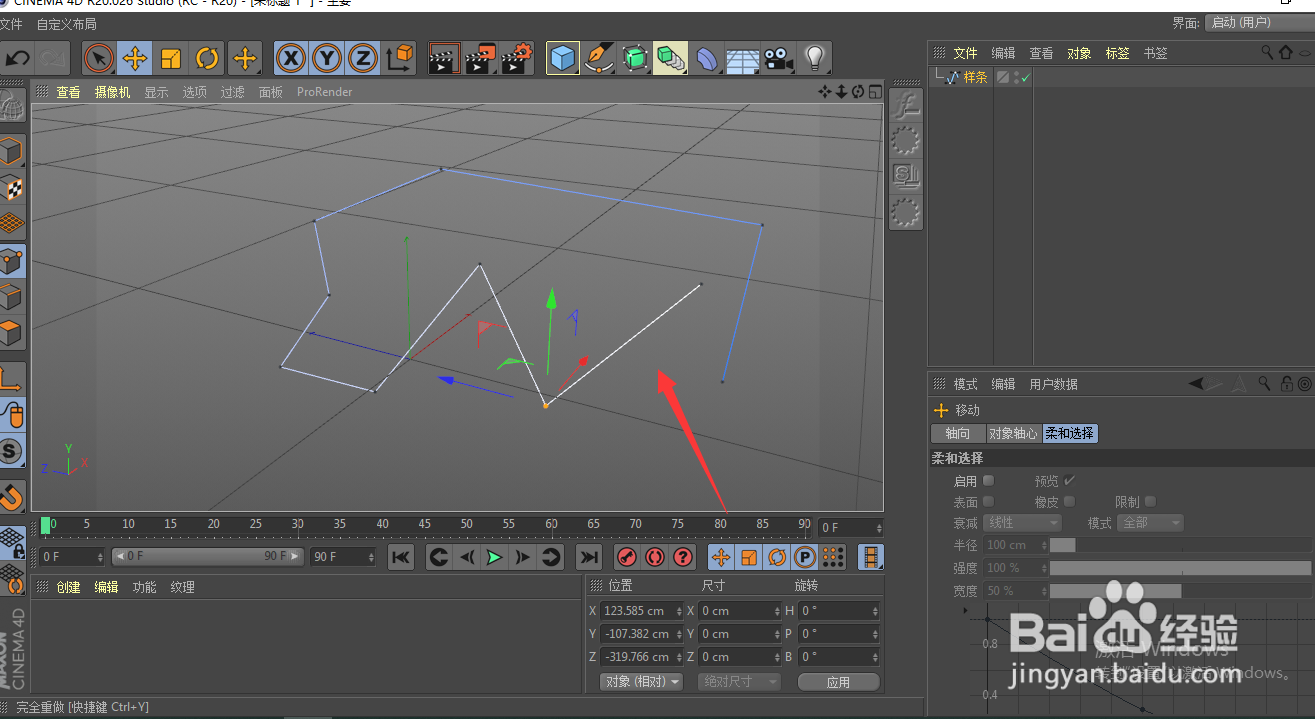
Task: Open the 创建 material menu
Action: click(x=68, y=587)
